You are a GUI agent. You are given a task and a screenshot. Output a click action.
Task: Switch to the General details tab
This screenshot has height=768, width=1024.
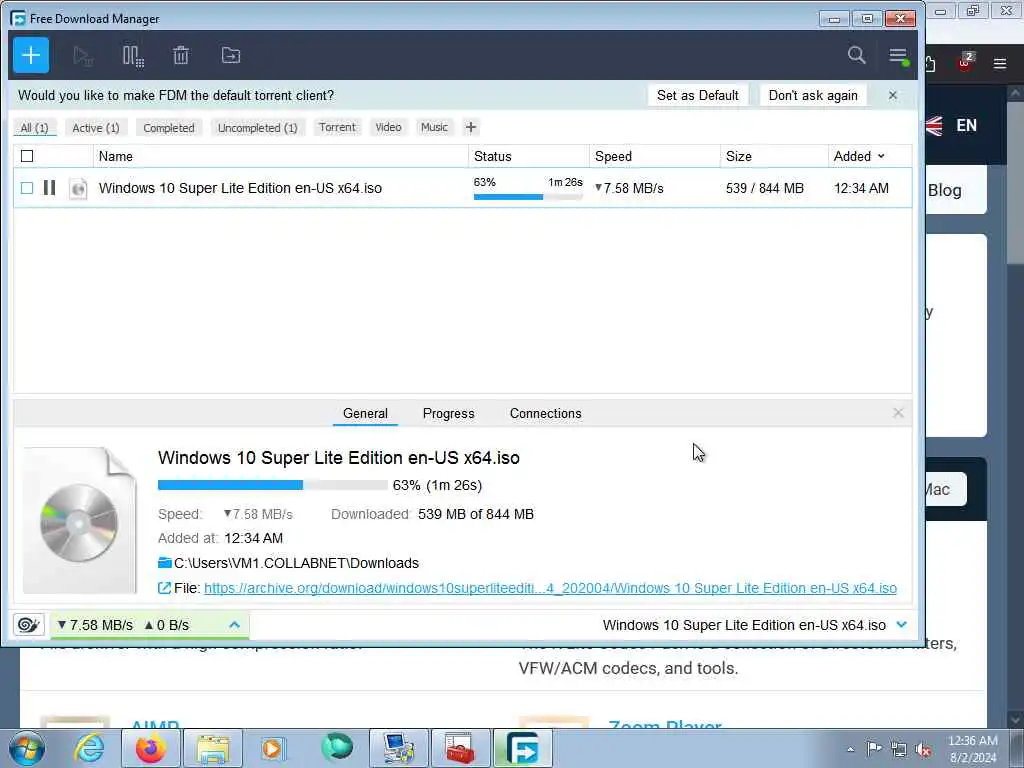[x=365, y=413]
